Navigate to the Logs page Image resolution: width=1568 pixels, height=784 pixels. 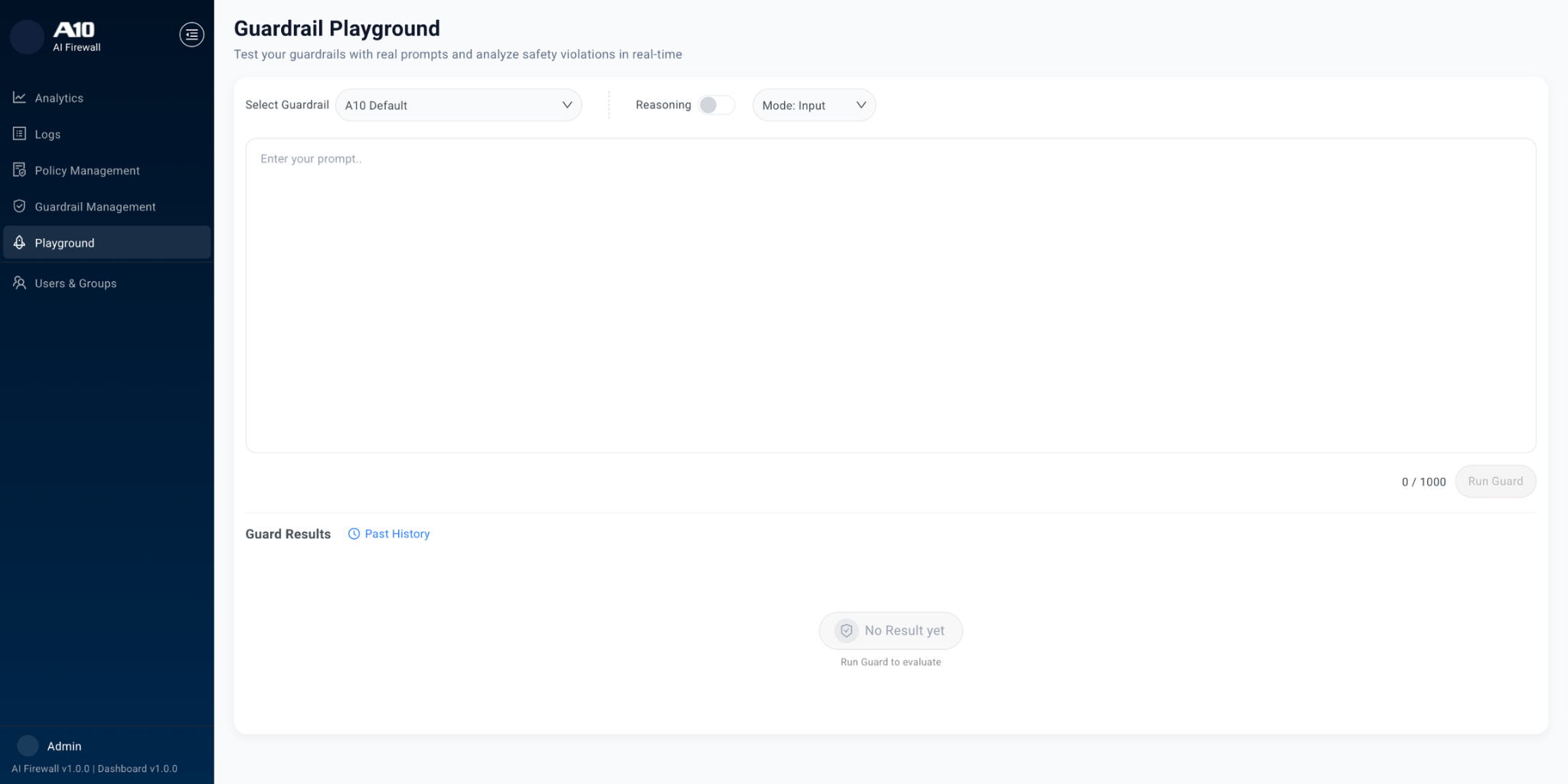coord(47,134)
